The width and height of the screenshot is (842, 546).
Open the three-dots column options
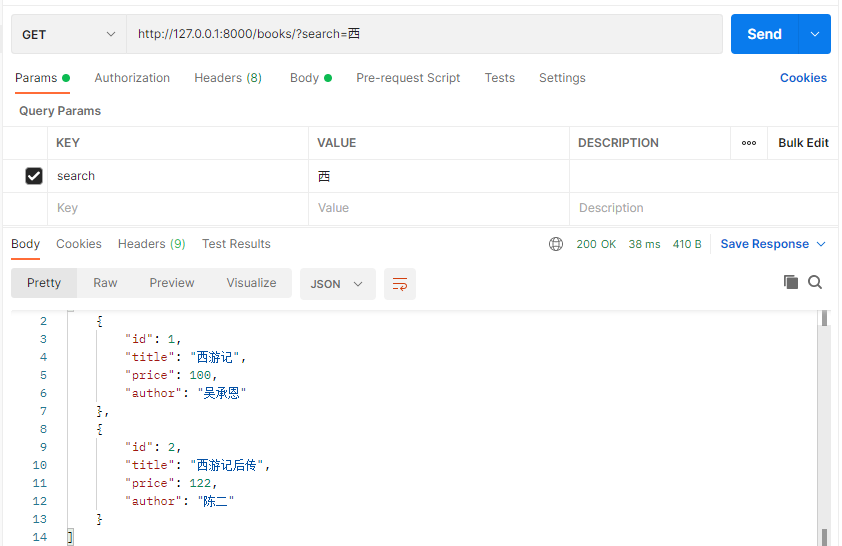(x=749, y=143)
